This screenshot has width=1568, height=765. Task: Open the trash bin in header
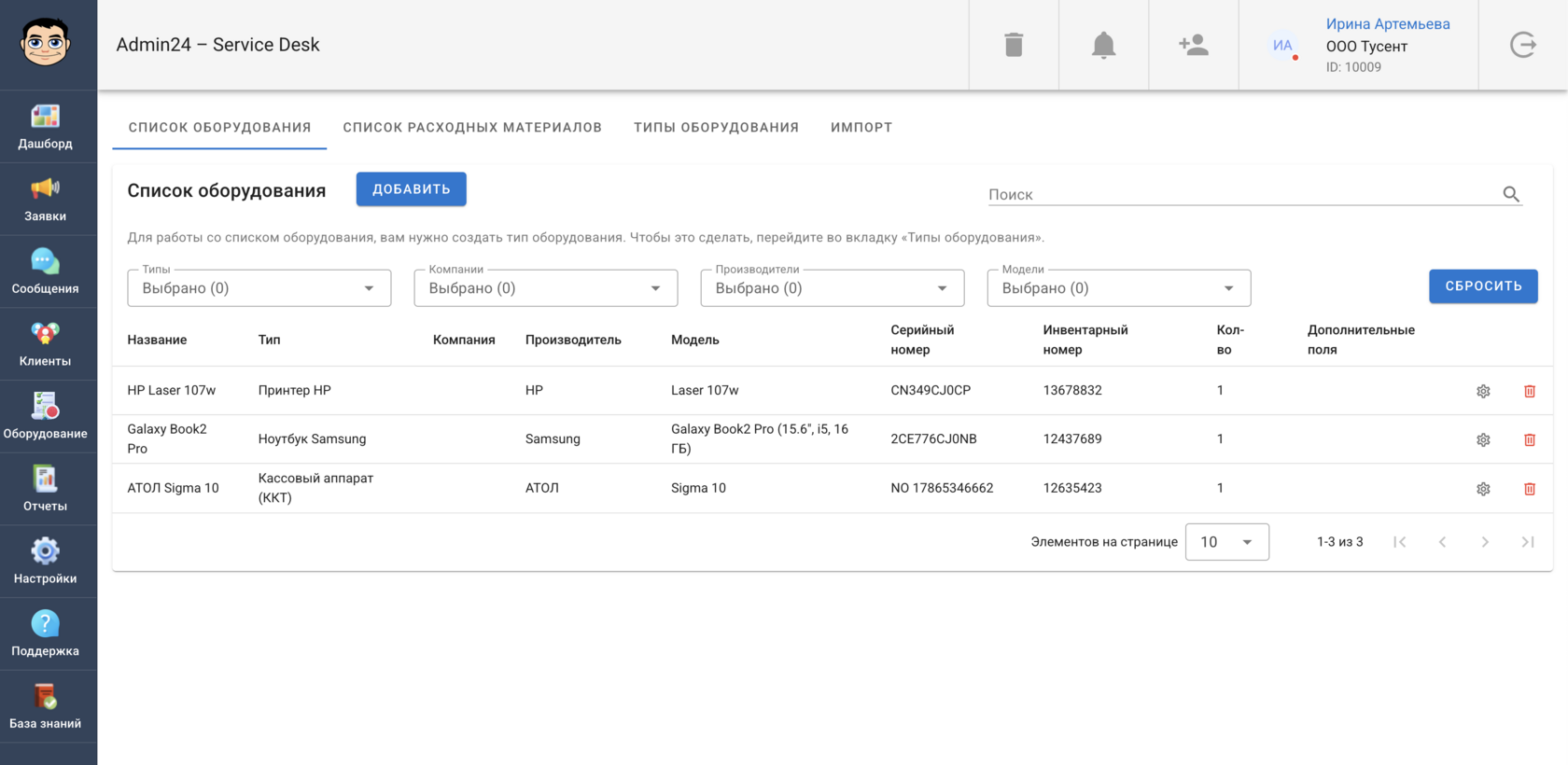pyautogui.click(x=1014, y=45)
